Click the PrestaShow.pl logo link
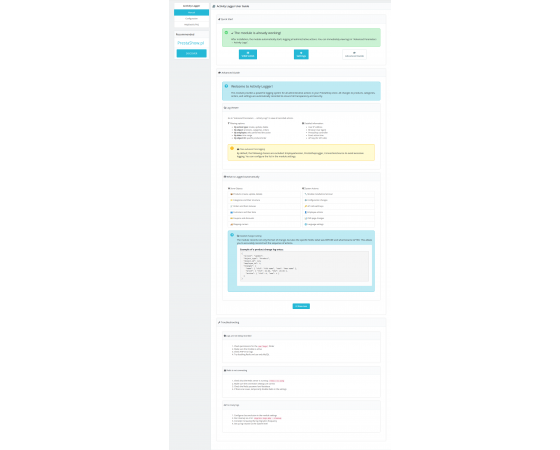The image size is (560, 450). (191, 43)
